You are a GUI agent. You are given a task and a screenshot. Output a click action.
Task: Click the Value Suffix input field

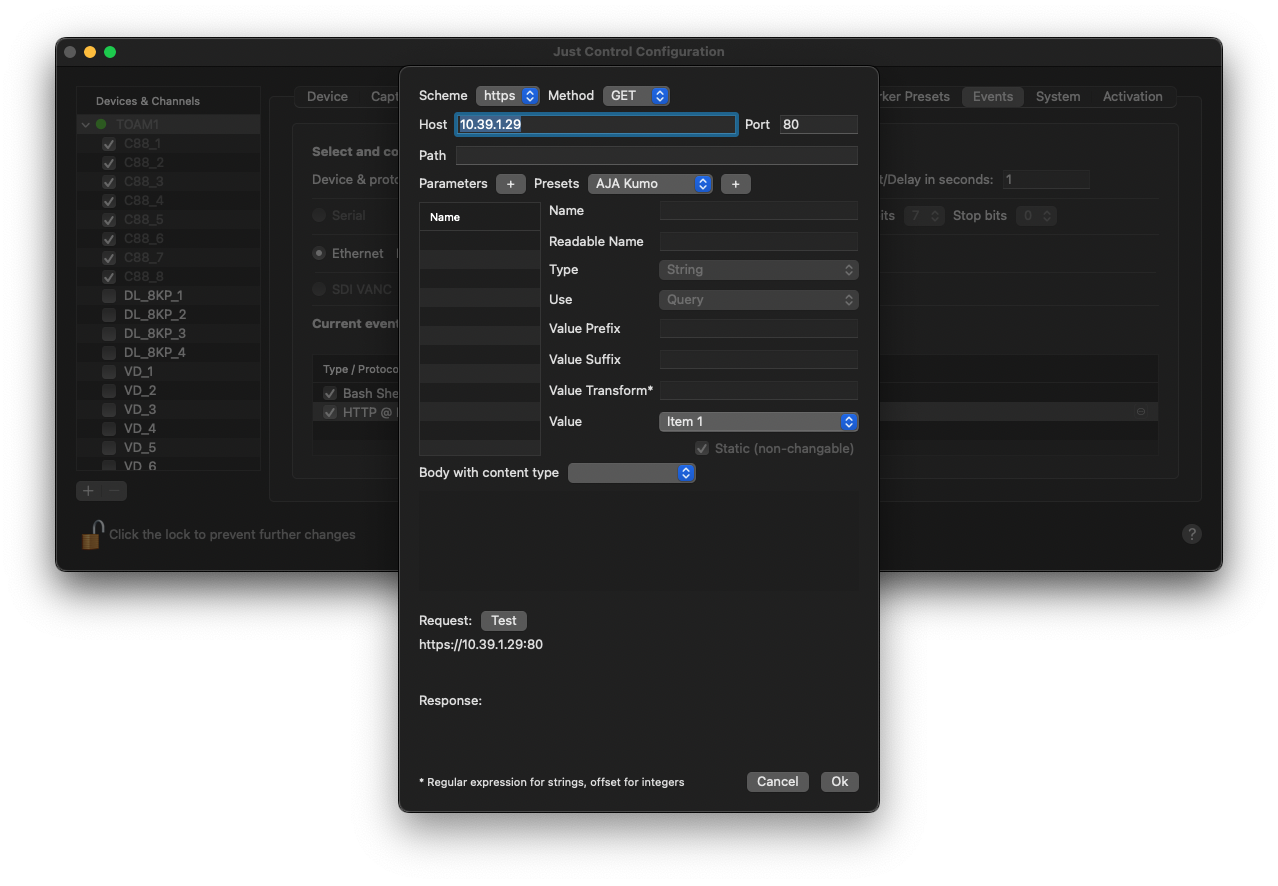[759, 360]
